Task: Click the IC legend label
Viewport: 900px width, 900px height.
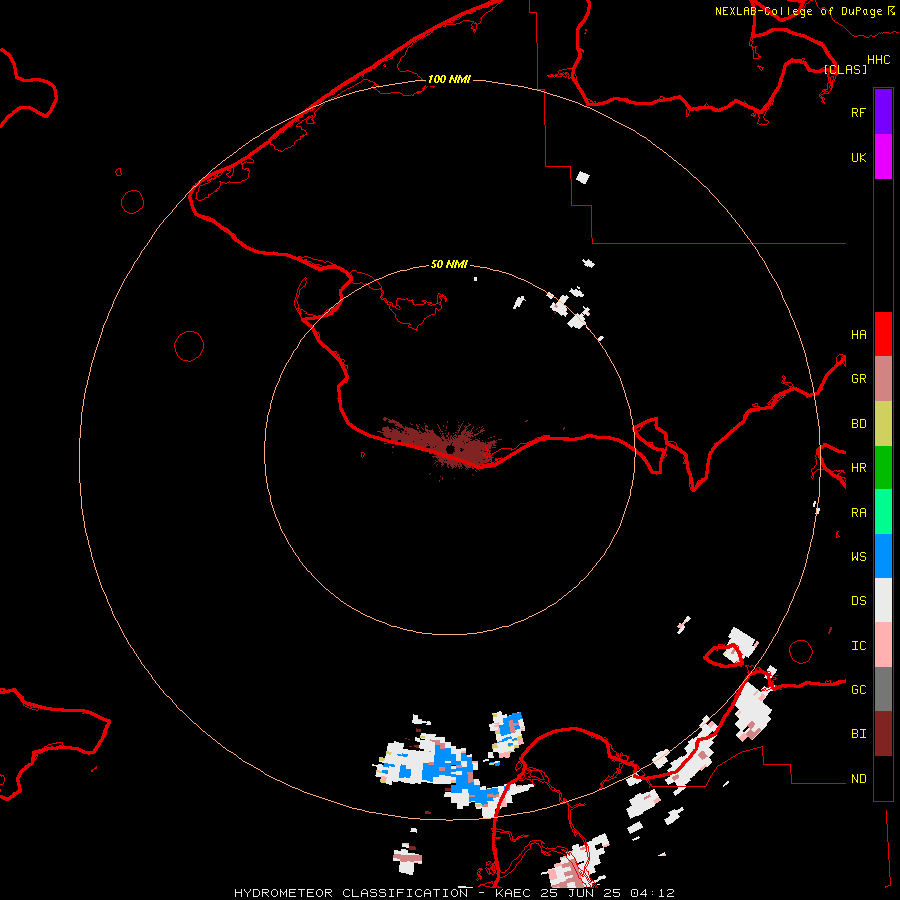Action: point(858,646)
